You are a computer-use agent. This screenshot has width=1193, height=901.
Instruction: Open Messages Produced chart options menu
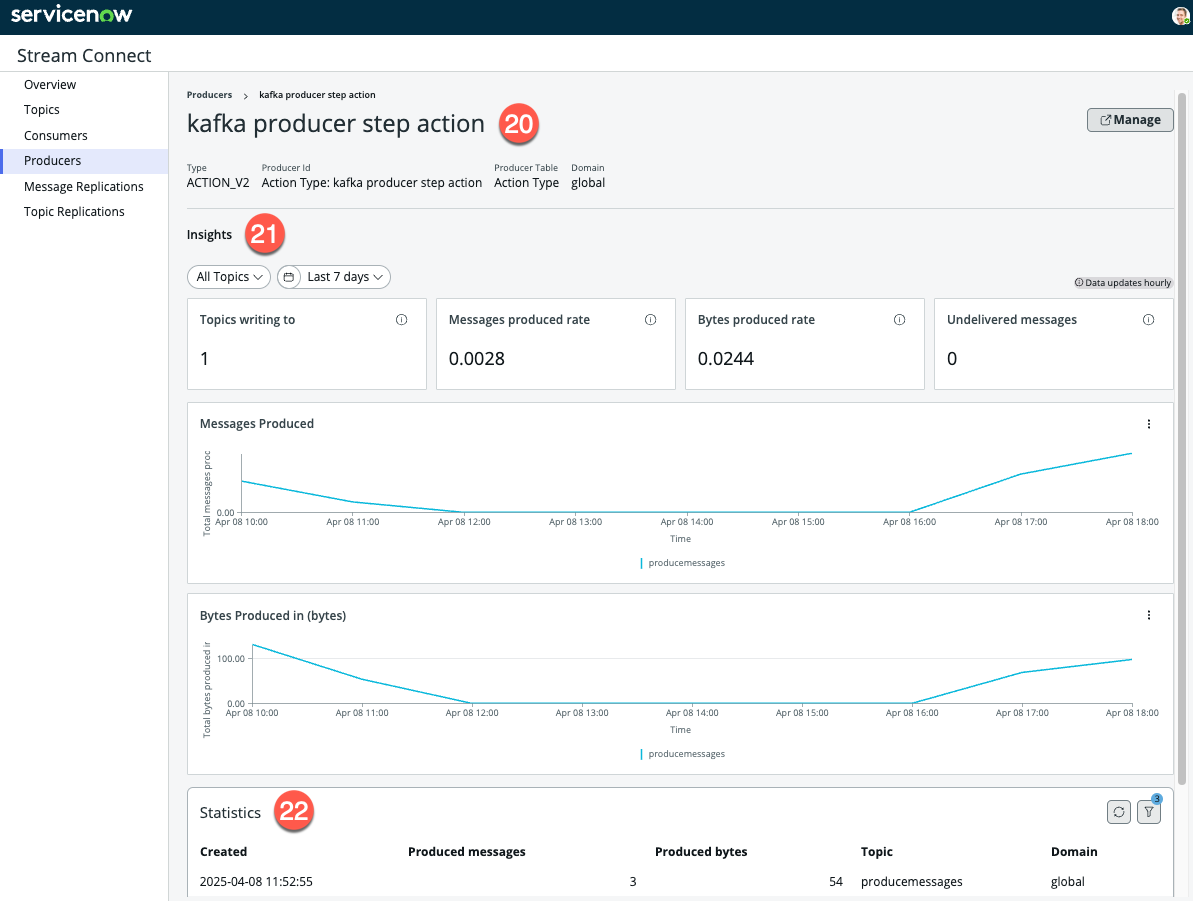point(1149,424)
